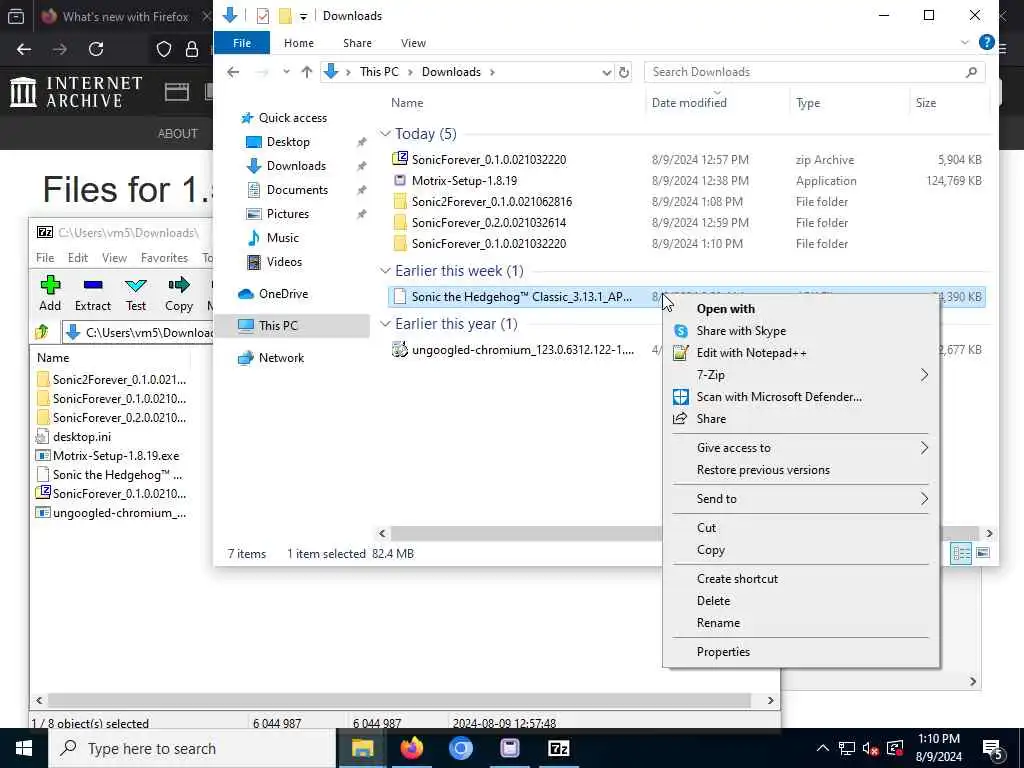Open the File ribbon tab
This screenshot has height=768, width=1024.
tap(242, 42)
